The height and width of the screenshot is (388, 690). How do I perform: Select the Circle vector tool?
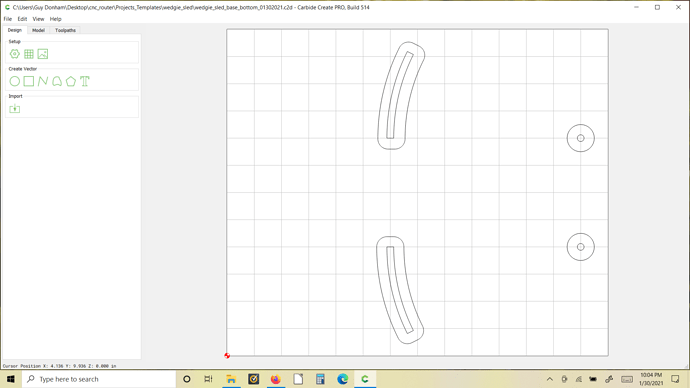(x=15, y=81)
